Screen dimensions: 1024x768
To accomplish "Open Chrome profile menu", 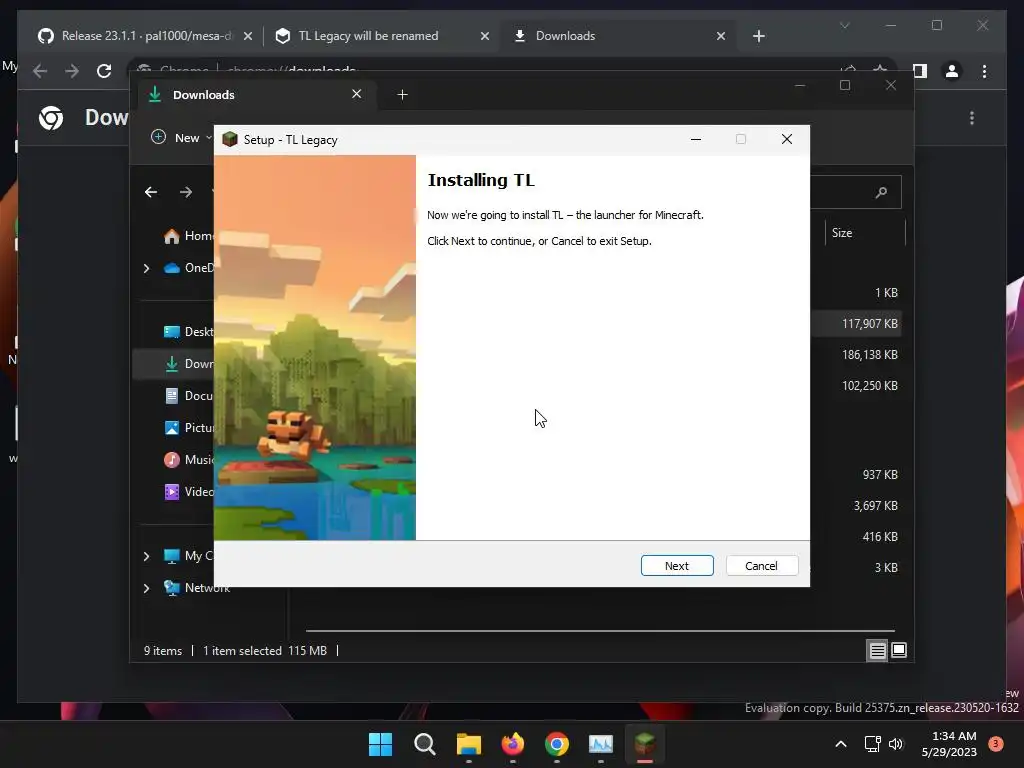I will (x=952, y=71).
